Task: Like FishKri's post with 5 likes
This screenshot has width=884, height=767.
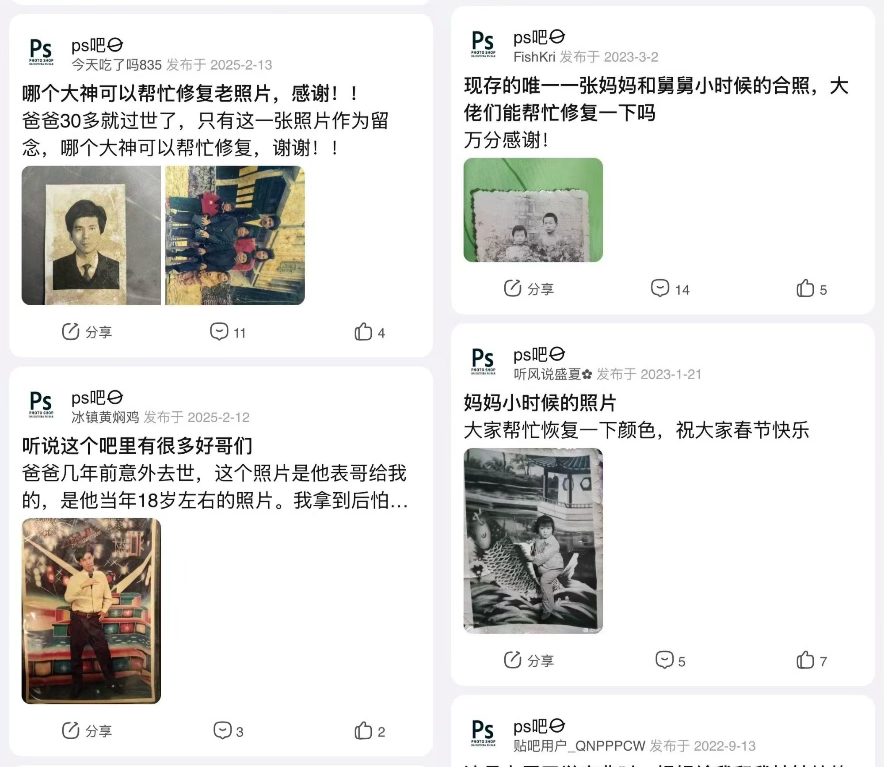Action: [812, 289]
